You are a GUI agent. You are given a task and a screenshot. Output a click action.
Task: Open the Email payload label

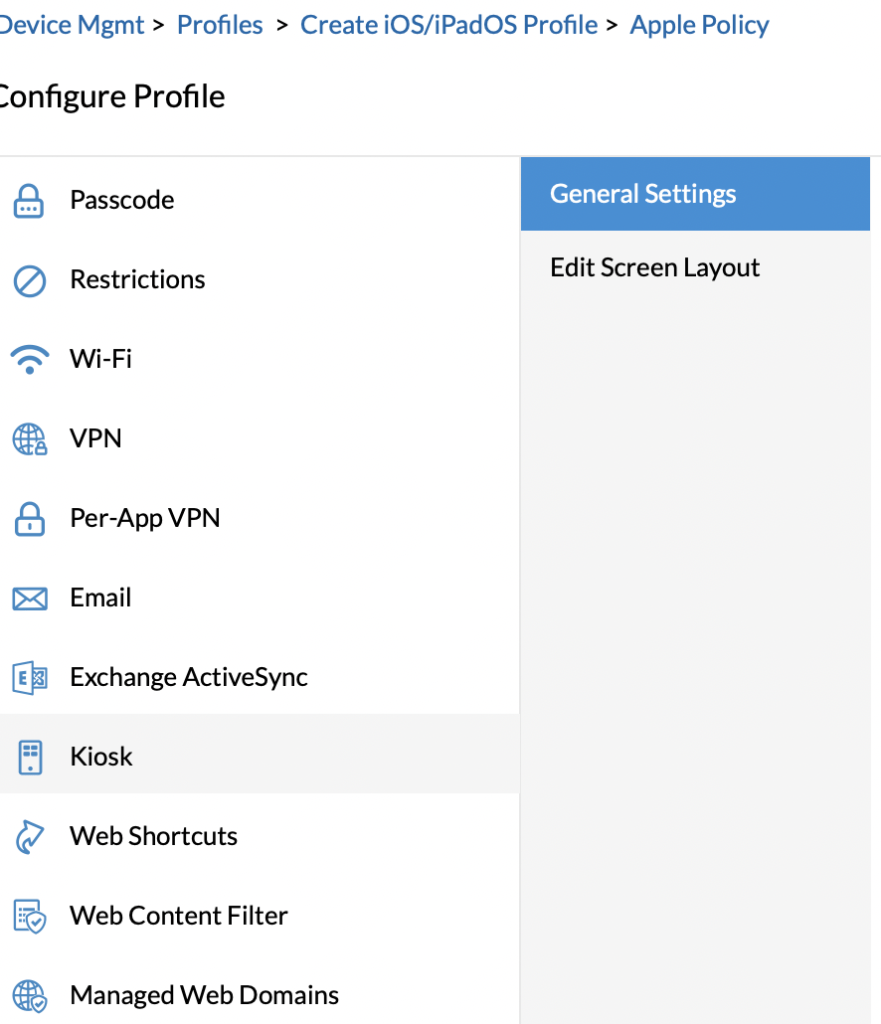(x=101, y=598)
